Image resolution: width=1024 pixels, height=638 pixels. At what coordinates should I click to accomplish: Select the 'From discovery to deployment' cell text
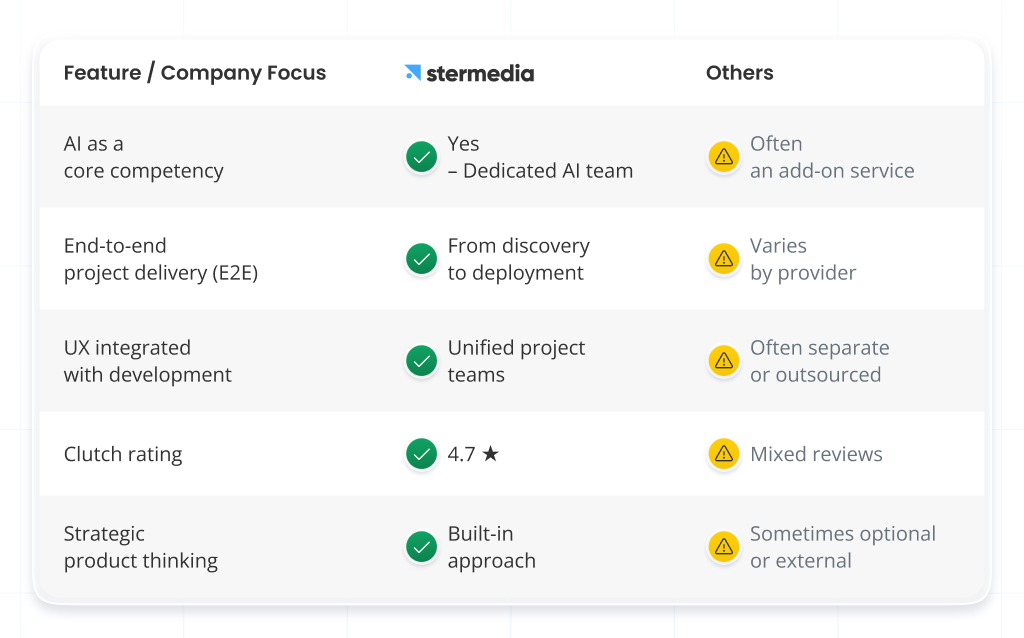pos(519,259)
